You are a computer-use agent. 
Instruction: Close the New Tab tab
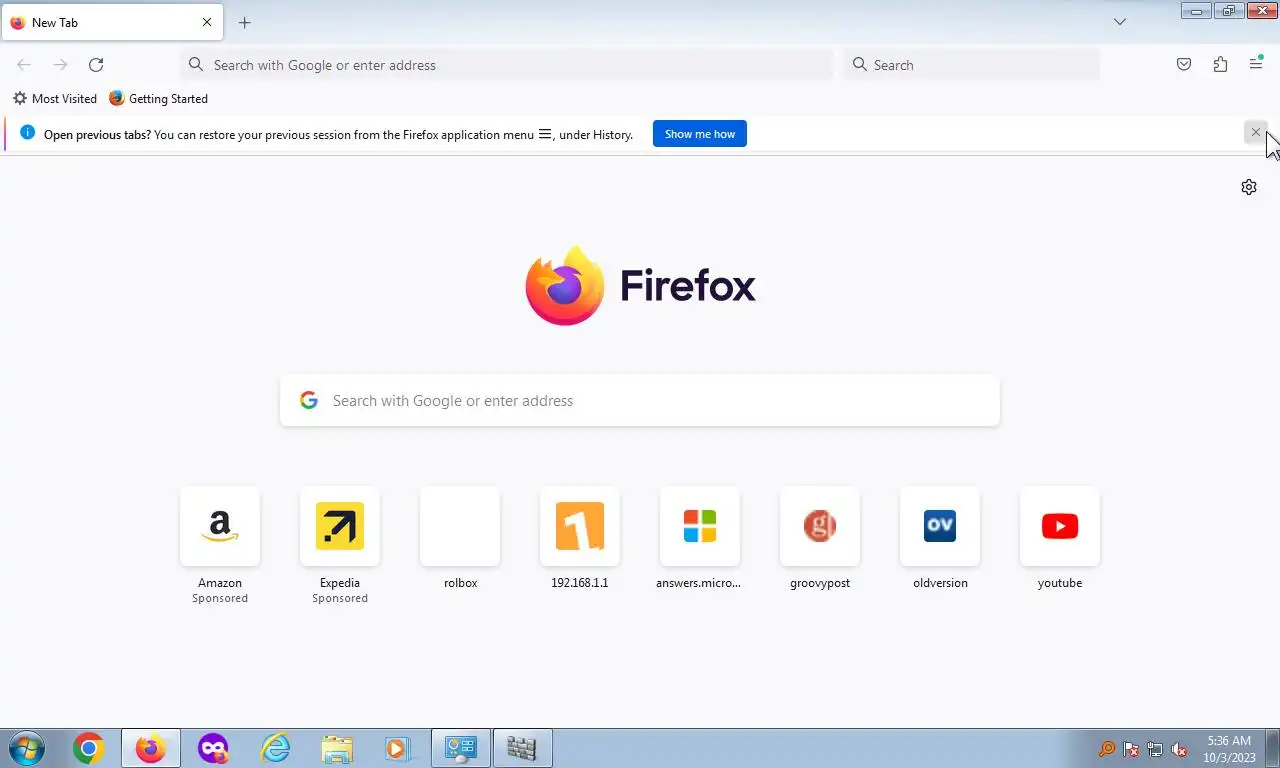207,22
